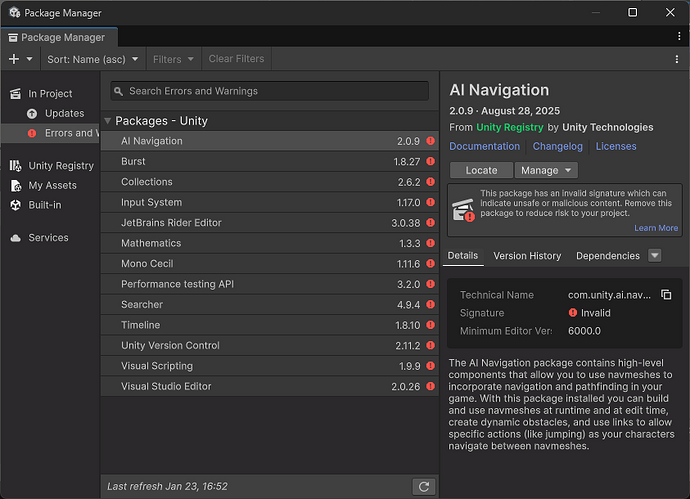Open the Package Manager three-dot options menu
The width and height of the screenshot is (690, 499).
click(x=677, y=59)
